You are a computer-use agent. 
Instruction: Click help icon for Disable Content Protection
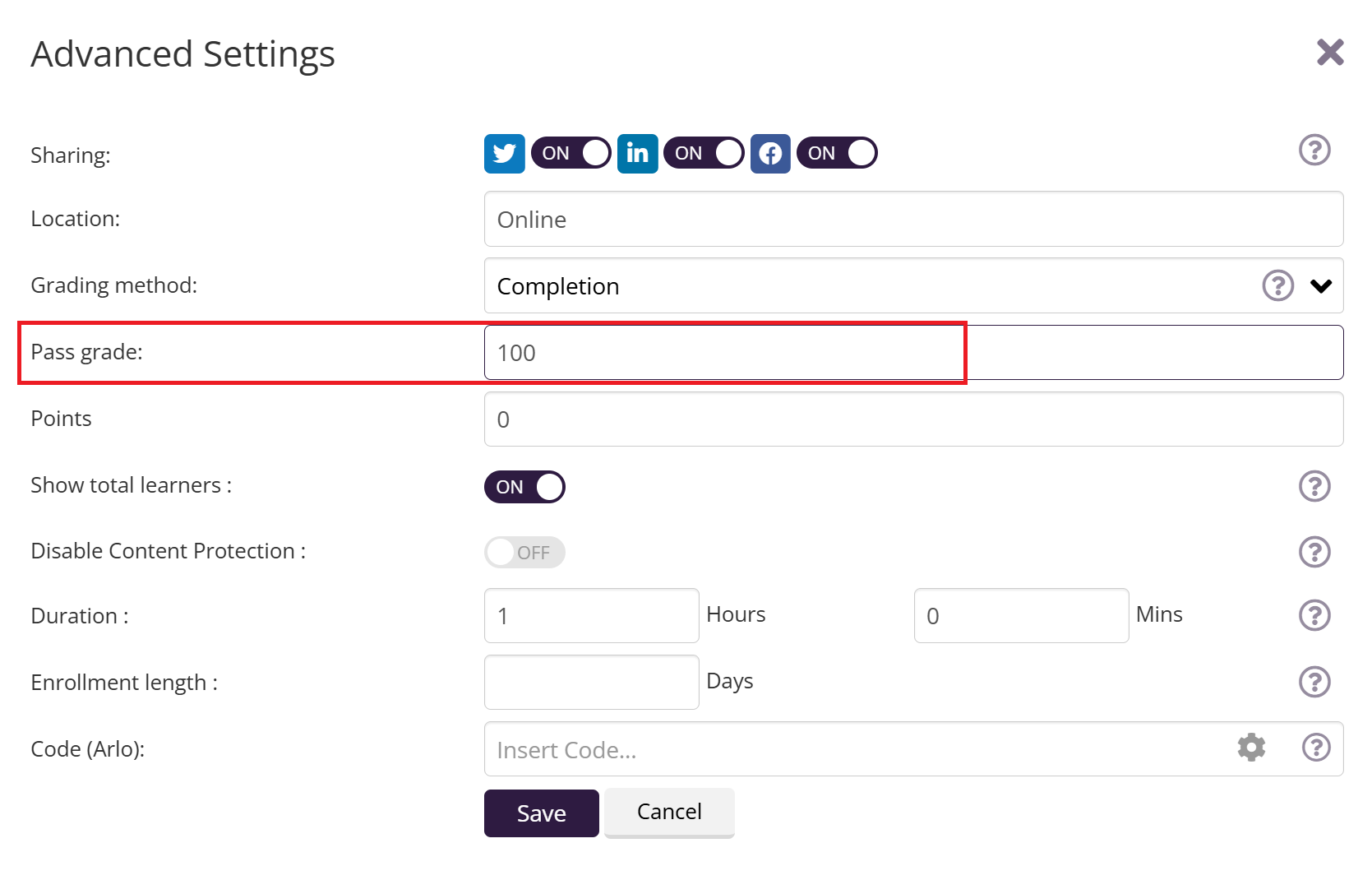pos(1314,552)
